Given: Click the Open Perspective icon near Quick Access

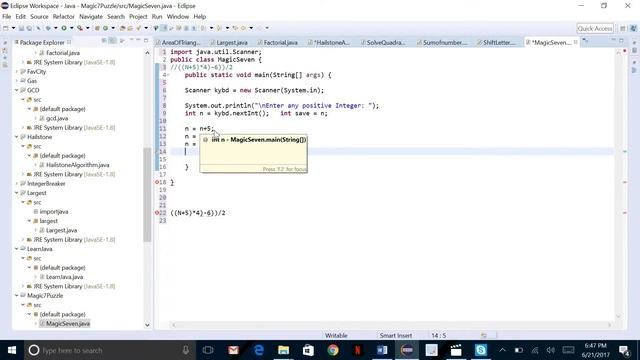Looking at the screenshot, I should click(x=623, y=28).
